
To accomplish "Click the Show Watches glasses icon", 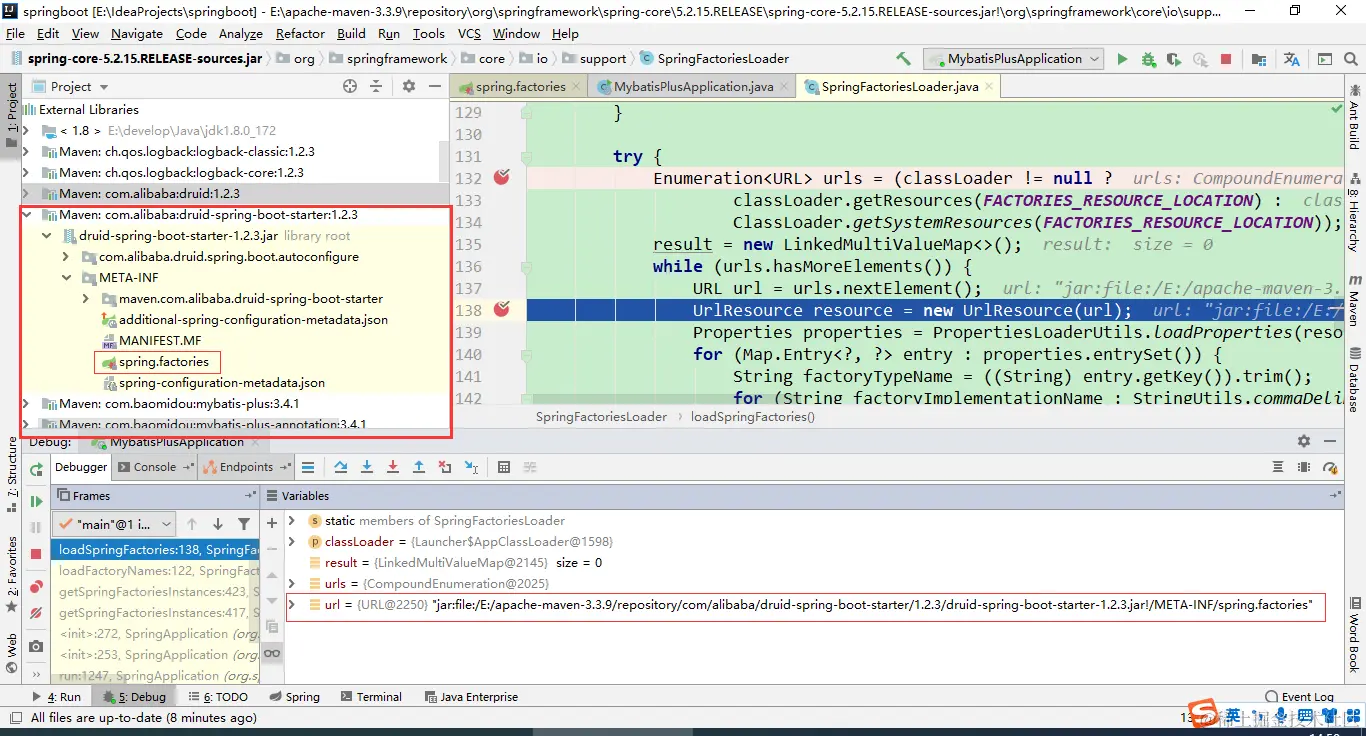I will (x=272, y=653).
